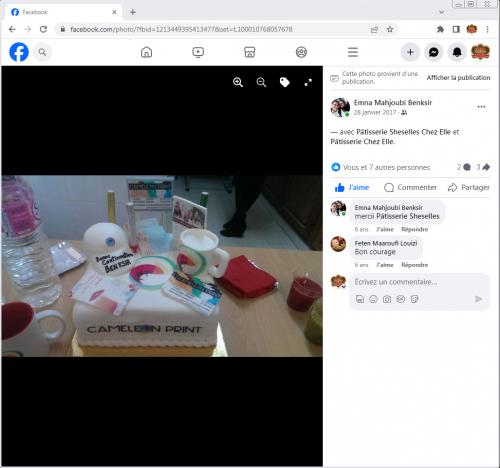The image size is (500, 468).
Task: Open Pâtisserie Sheselles Chez Elle page link
Action: [403, 132]
